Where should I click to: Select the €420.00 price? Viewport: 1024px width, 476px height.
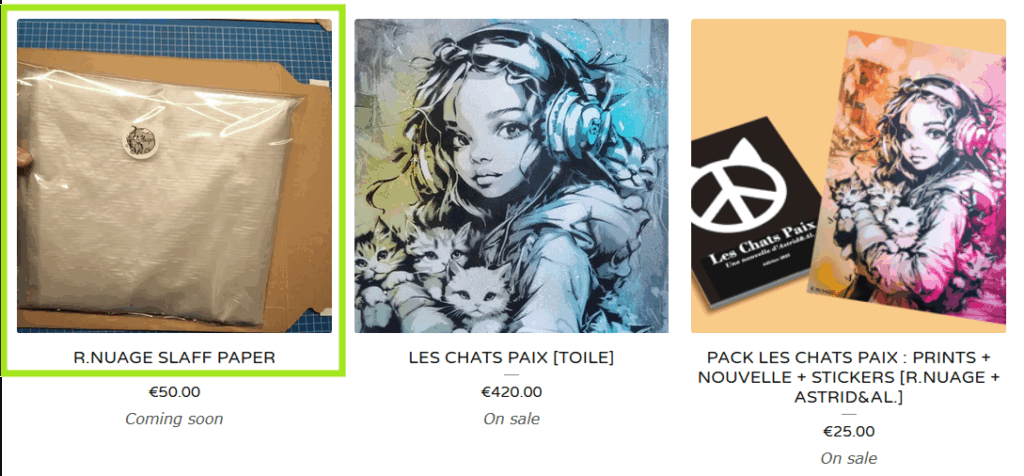[x=511, y=392]
